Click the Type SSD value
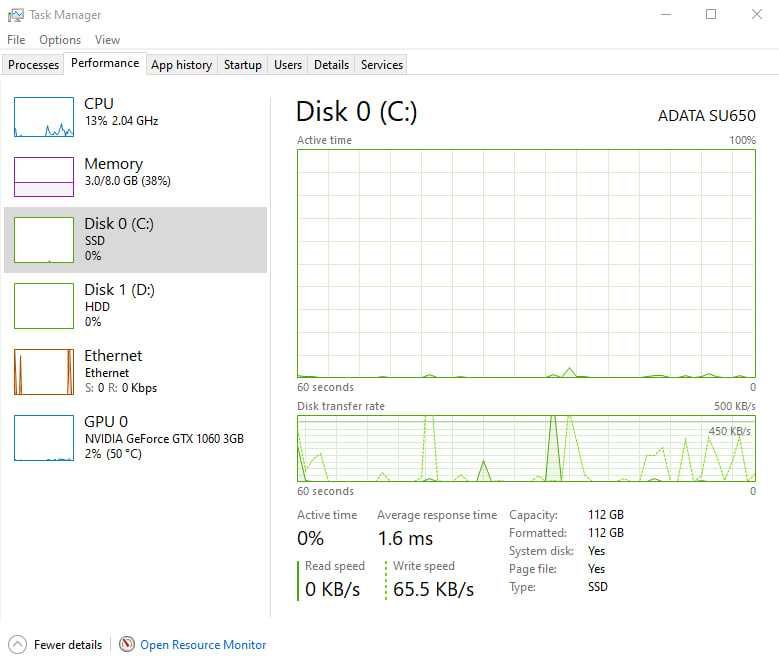Image resolution: width=779 pixels, height=669 pixels. coord(598,587)
